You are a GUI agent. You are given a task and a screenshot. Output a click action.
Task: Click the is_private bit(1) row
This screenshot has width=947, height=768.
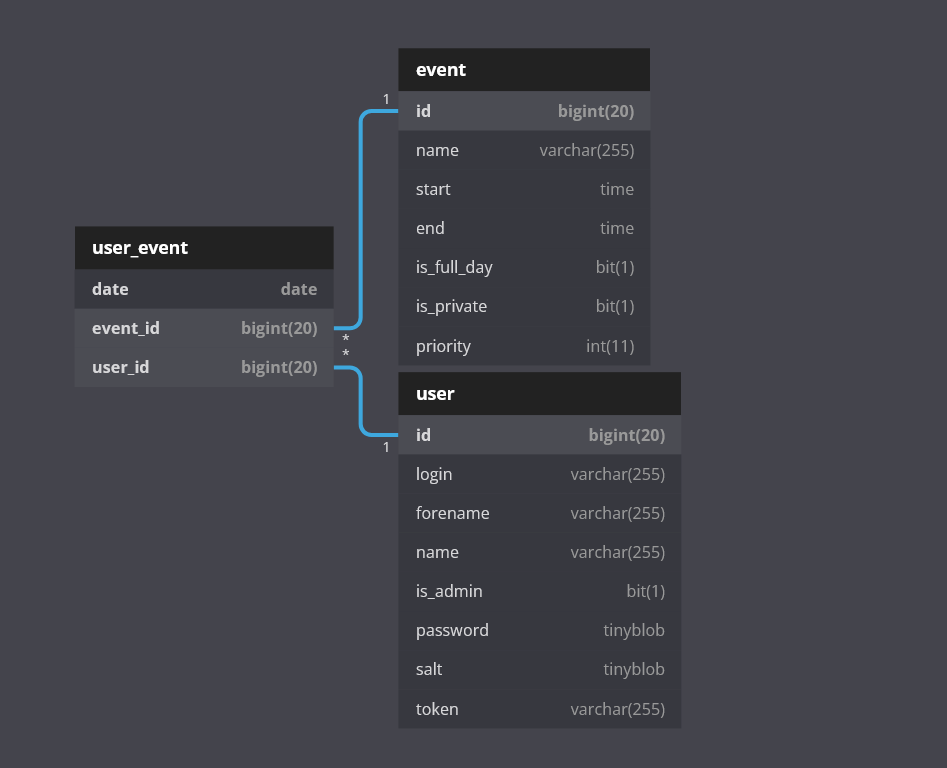coord(524,307)
